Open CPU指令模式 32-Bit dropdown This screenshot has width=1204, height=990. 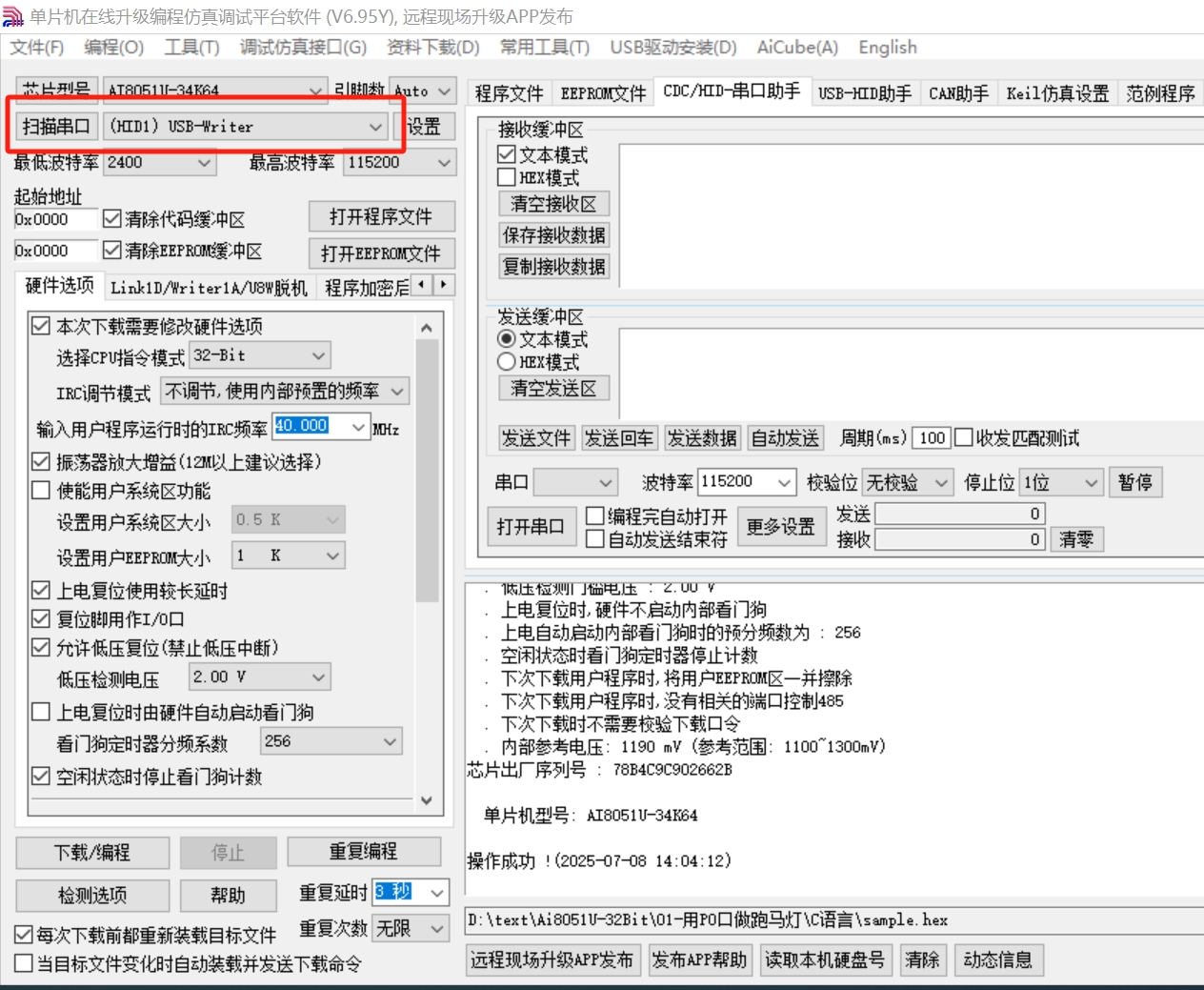(260, 355)
